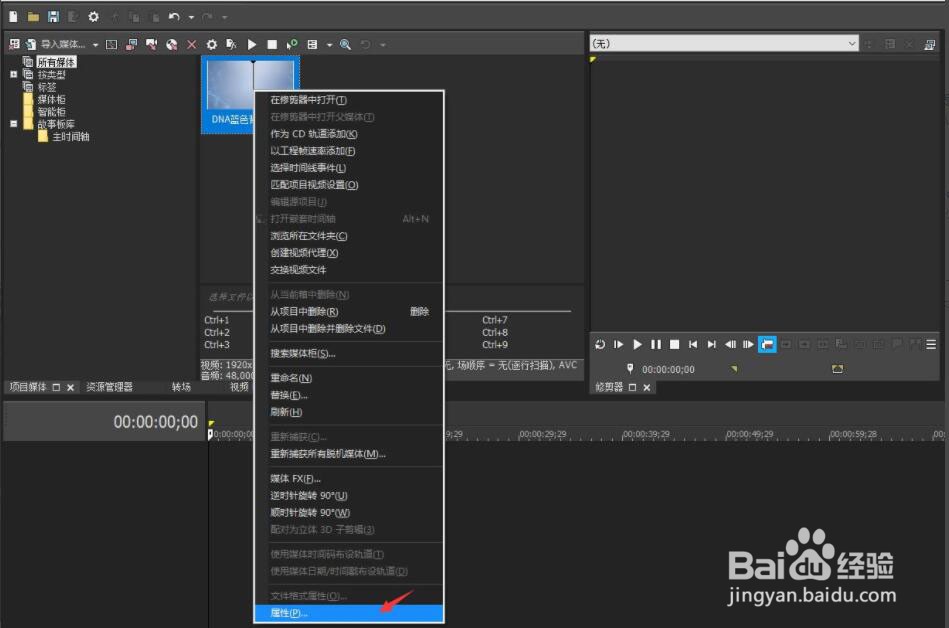Click the New Project icon
Image resolution: width=949 pixels, height=628 pixels.
pos(12,16)
